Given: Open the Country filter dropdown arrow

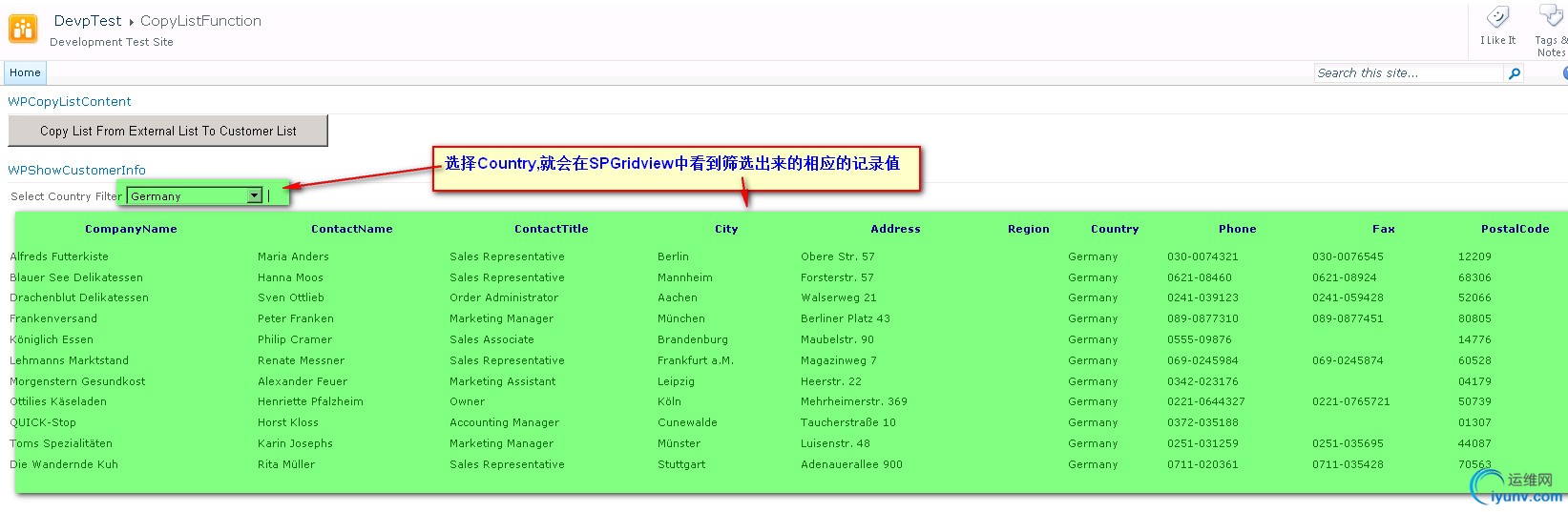Looking at the screenshot, I should point(254,195).
